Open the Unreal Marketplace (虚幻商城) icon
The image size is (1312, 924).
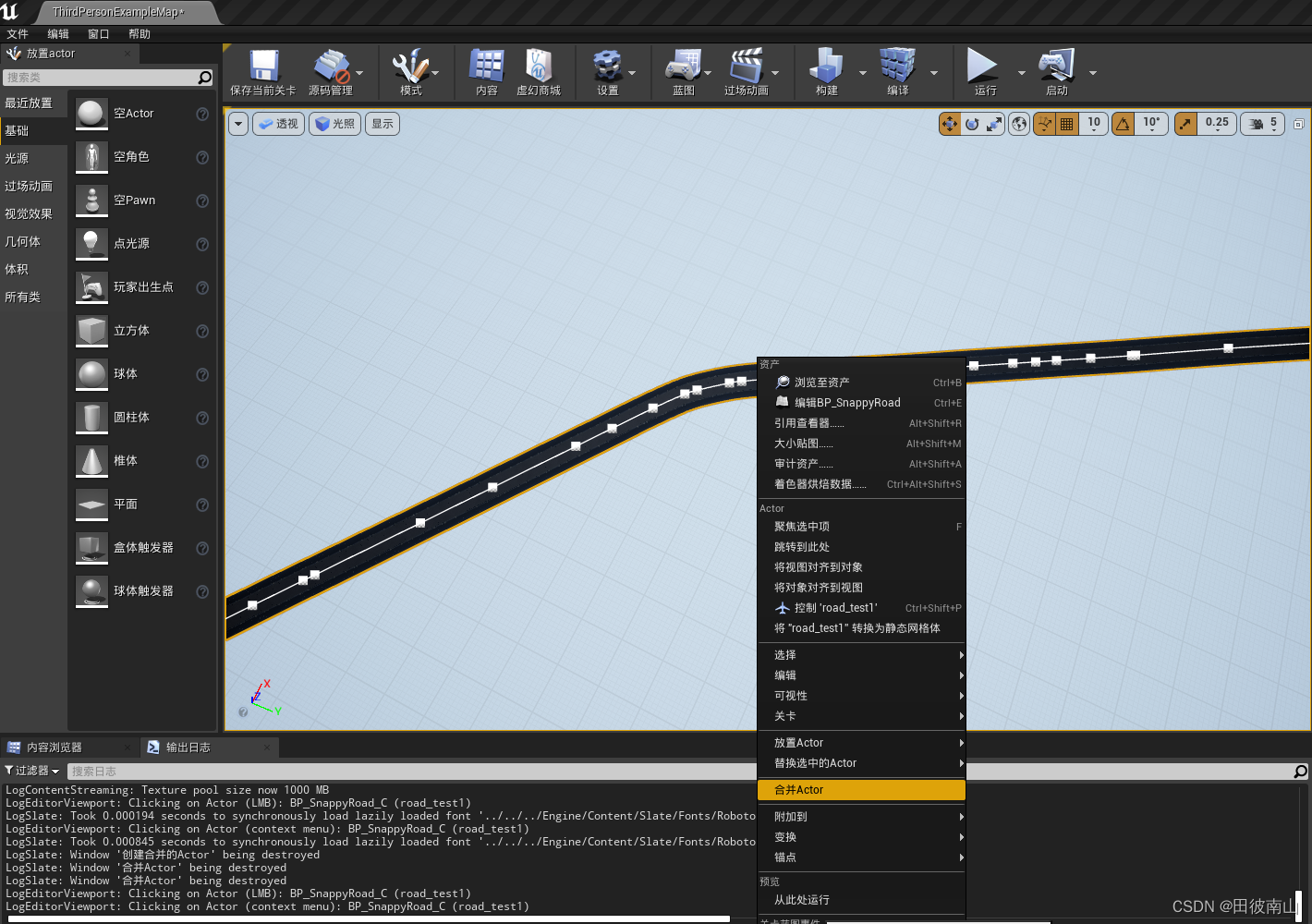click(x=539, y=66)
